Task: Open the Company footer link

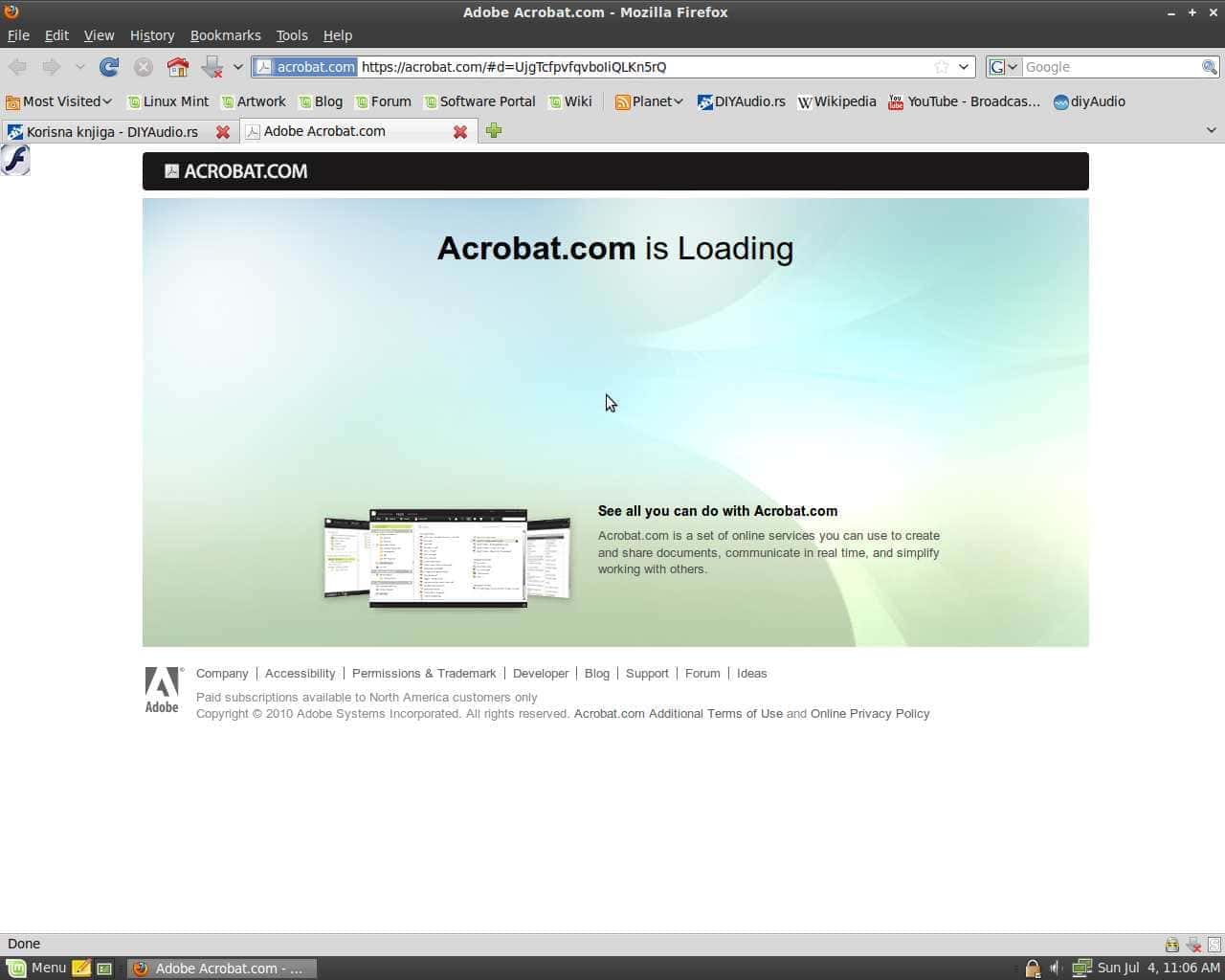Action: pos(222,674)
